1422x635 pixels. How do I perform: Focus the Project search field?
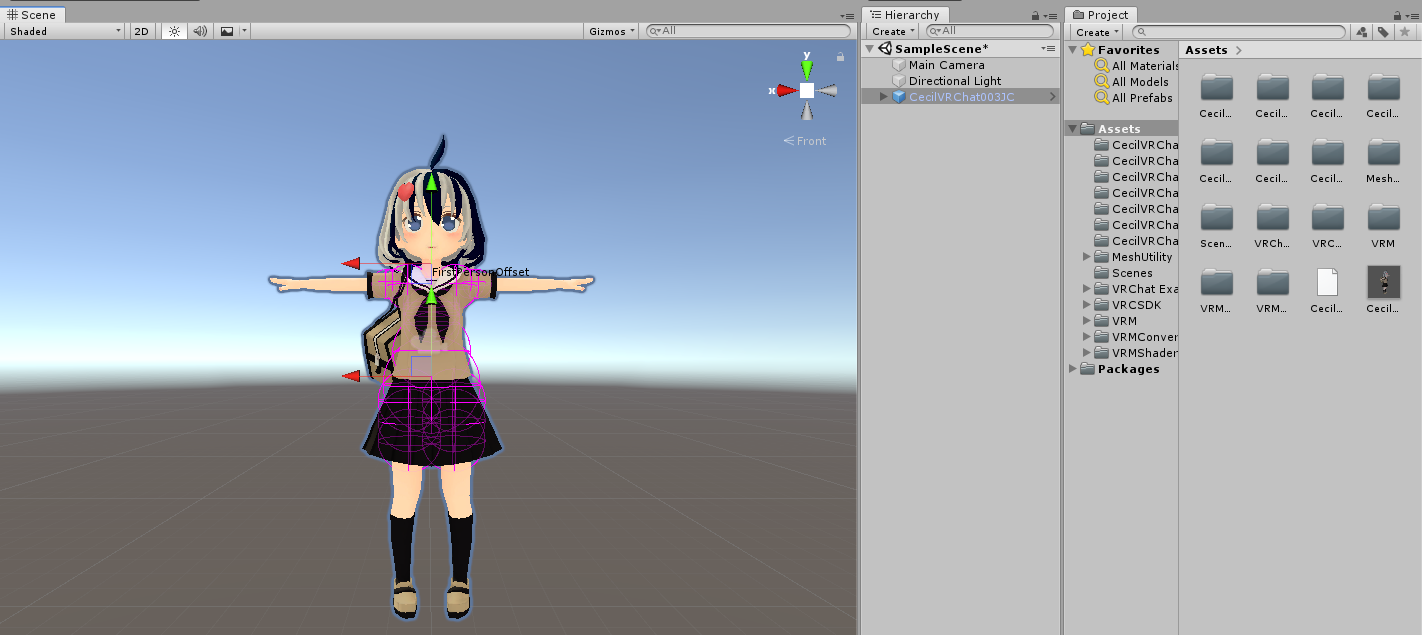click(x=1238, y=32)
